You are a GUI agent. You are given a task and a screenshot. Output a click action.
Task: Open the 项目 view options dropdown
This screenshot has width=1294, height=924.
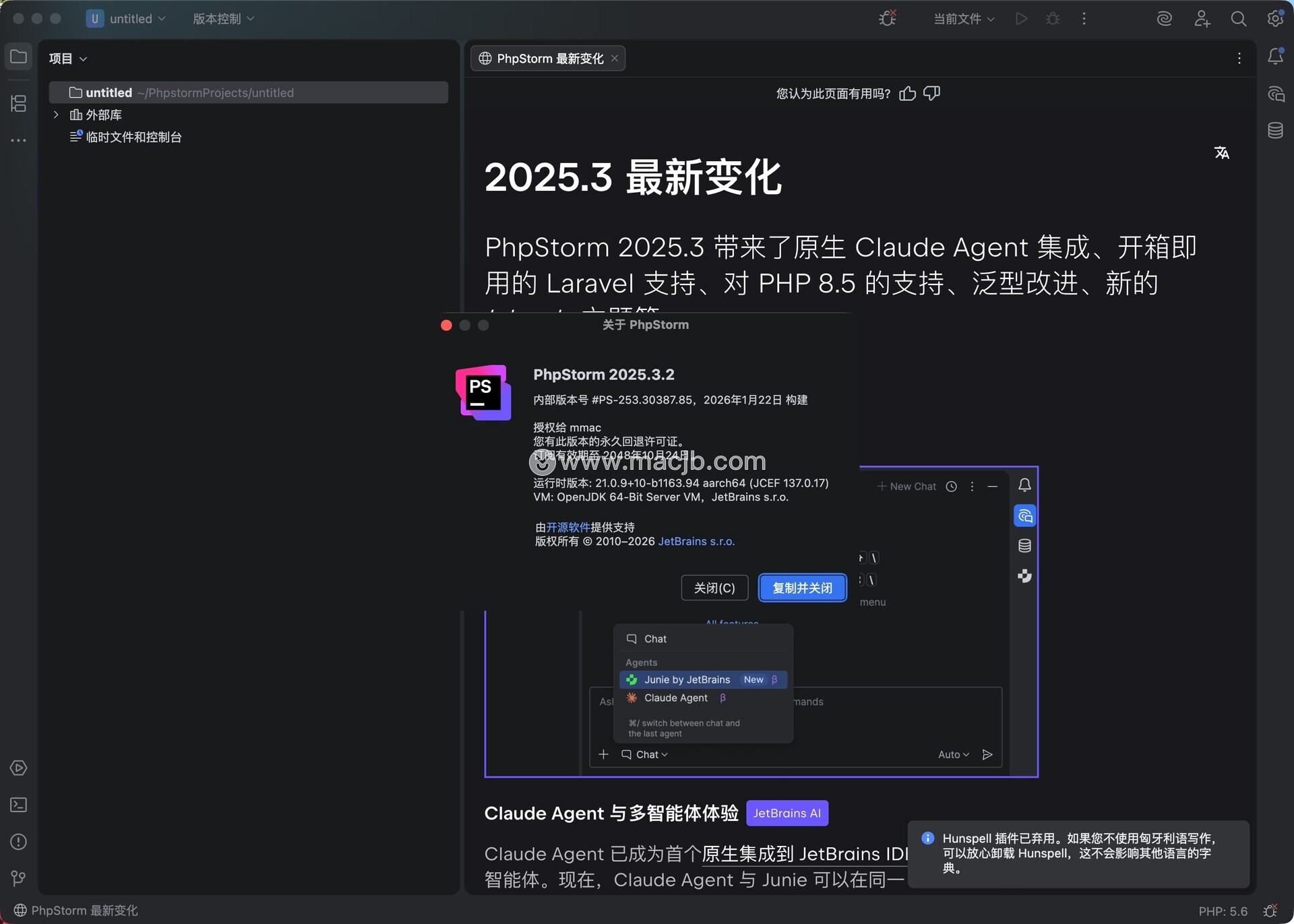[x=67, y=59]
